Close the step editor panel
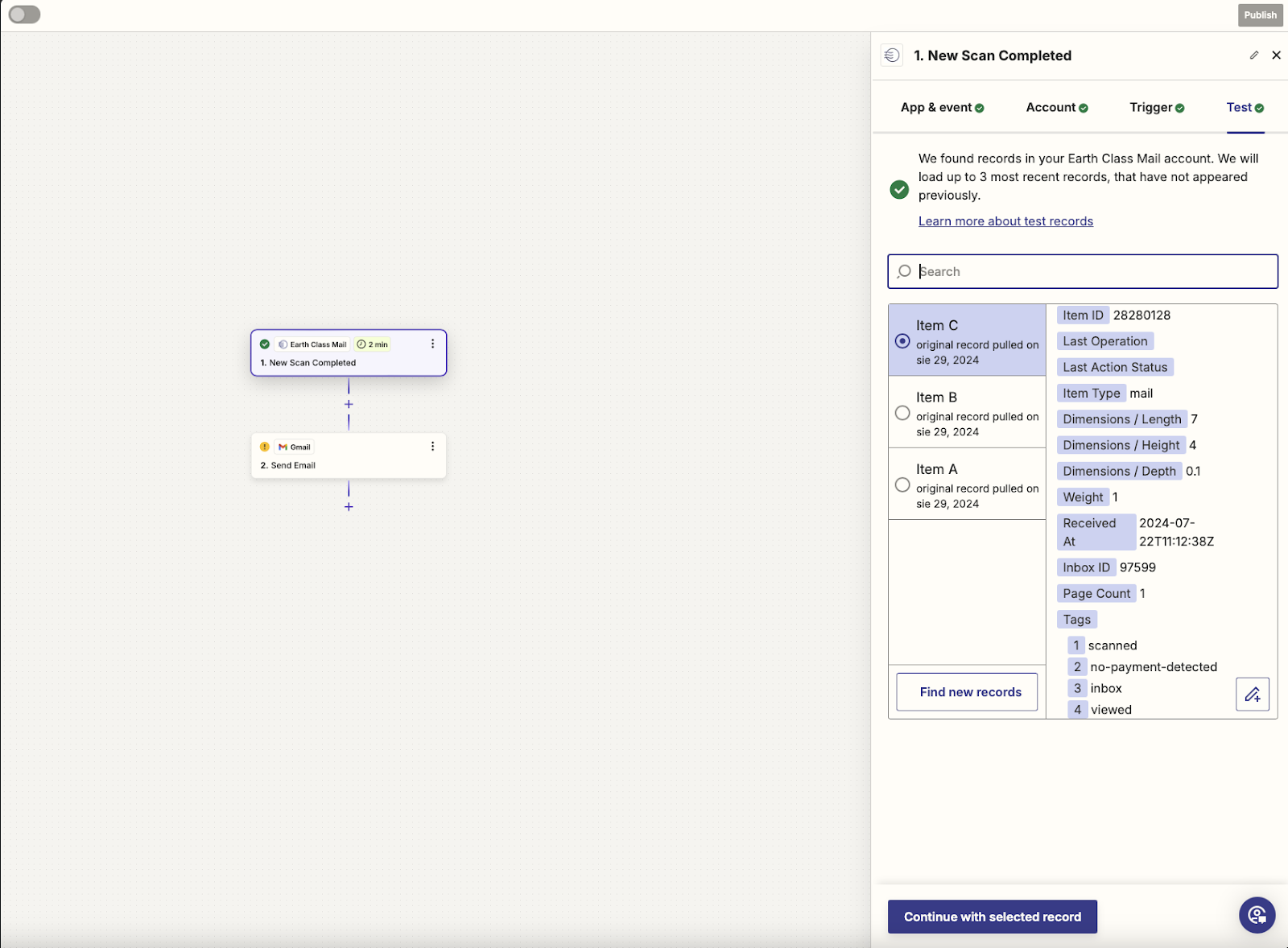The height and width of the screenshot is (948, 1288). pos(1276,56)
